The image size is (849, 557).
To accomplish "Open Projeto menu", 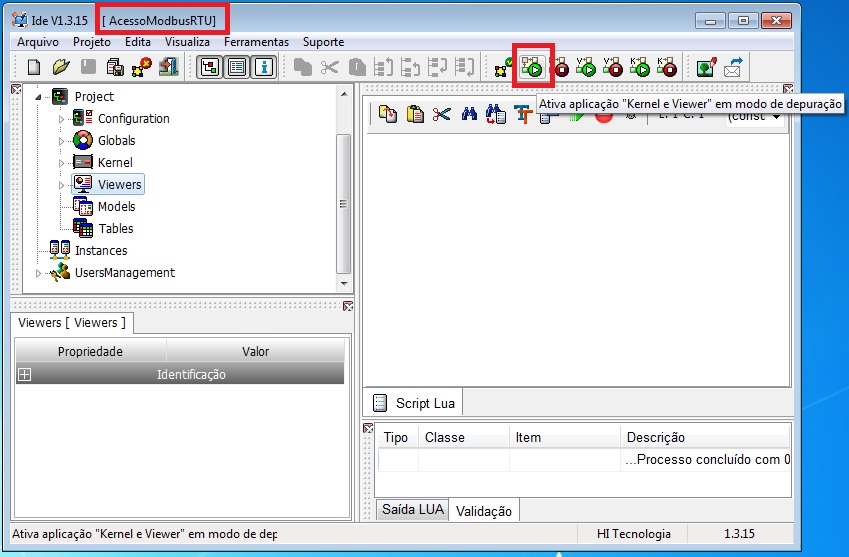I will 92,42.
